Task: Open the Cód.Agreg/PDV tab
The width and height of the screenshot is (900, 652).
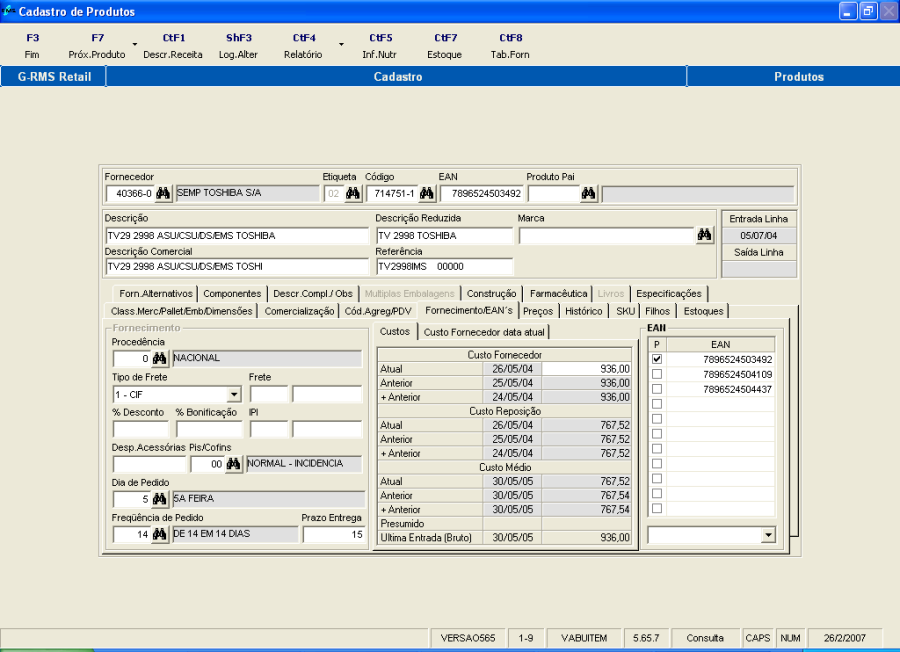Action: pos(378,311)
